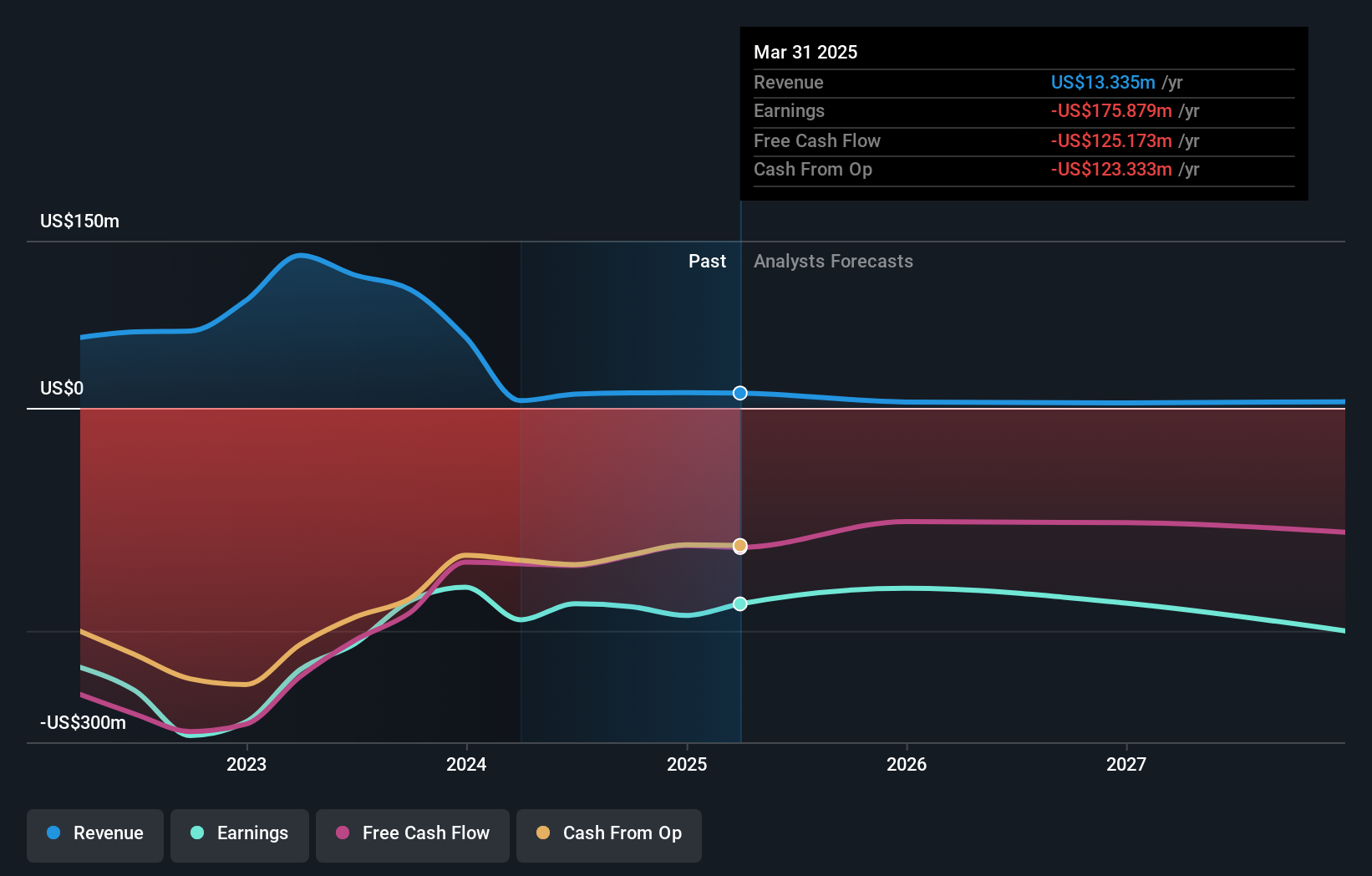
Task: Click the -US$125.173m free cash flow value
Action: [1111, 140]
